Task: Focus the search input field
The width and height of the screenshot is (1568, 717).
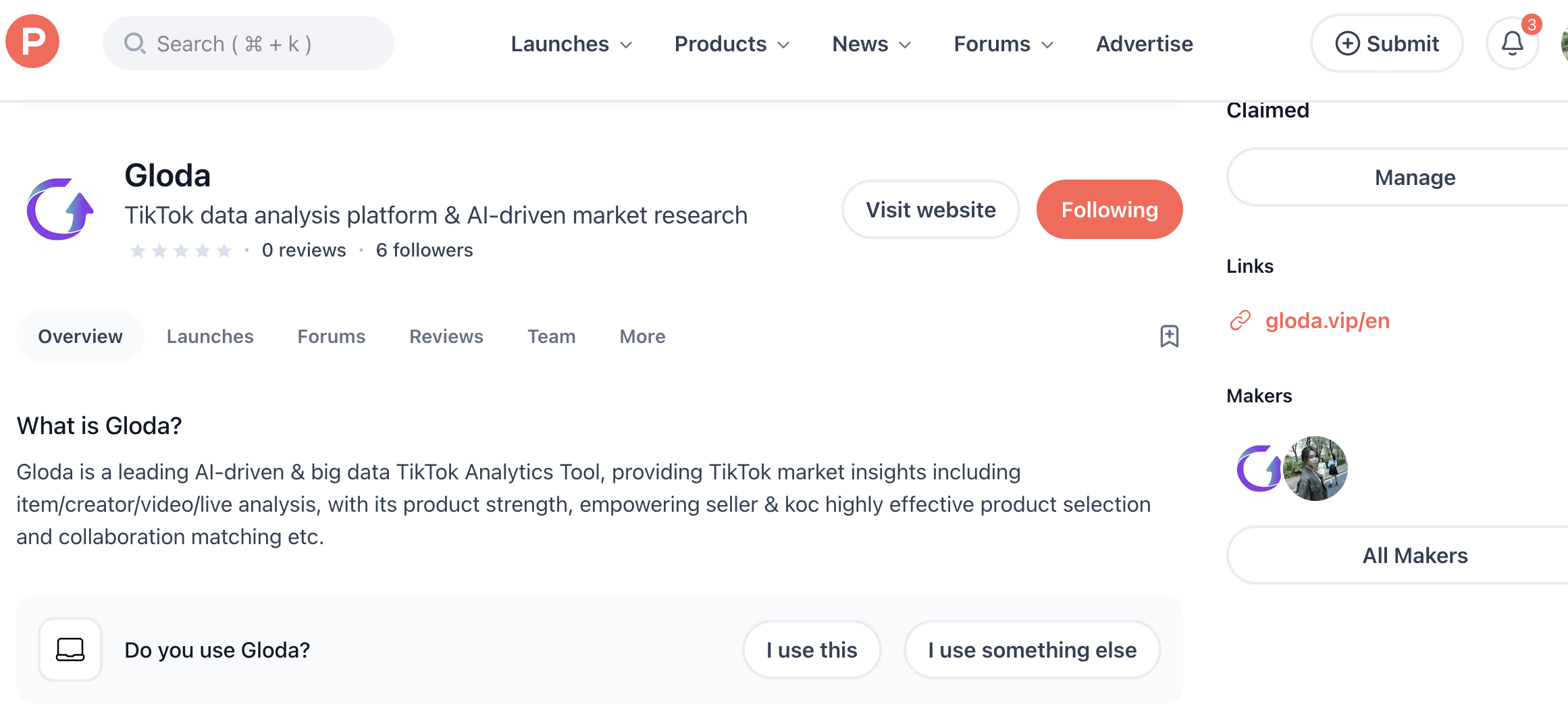Action: click(x=249, y=44)
